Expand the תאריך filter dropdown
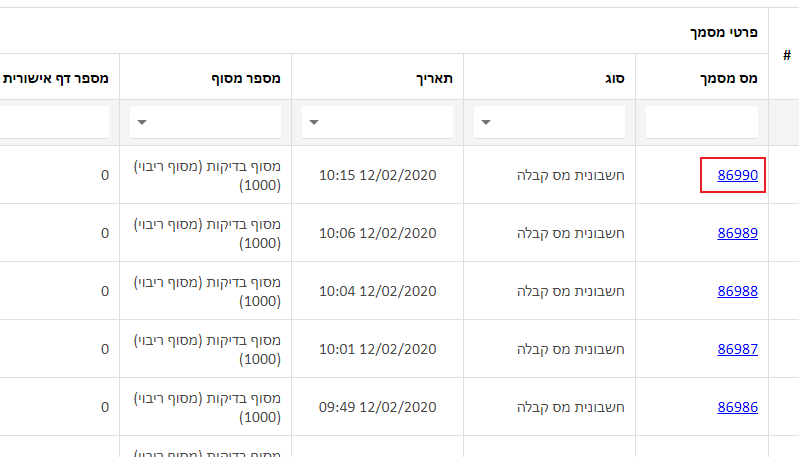Image resolution: width=808 pixels, height=467 pixels. [x=377, y=122]
